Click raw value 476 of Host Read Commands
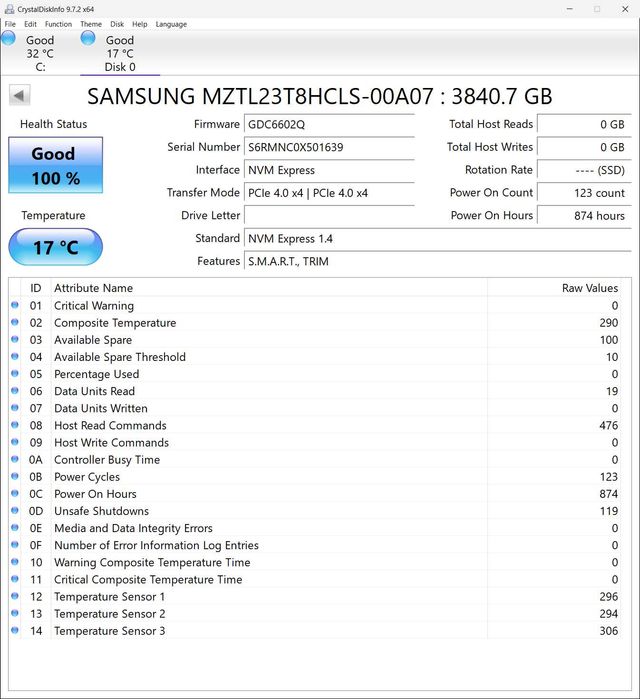The height and width of the screenshot is (699, 640). click(608, 425)
